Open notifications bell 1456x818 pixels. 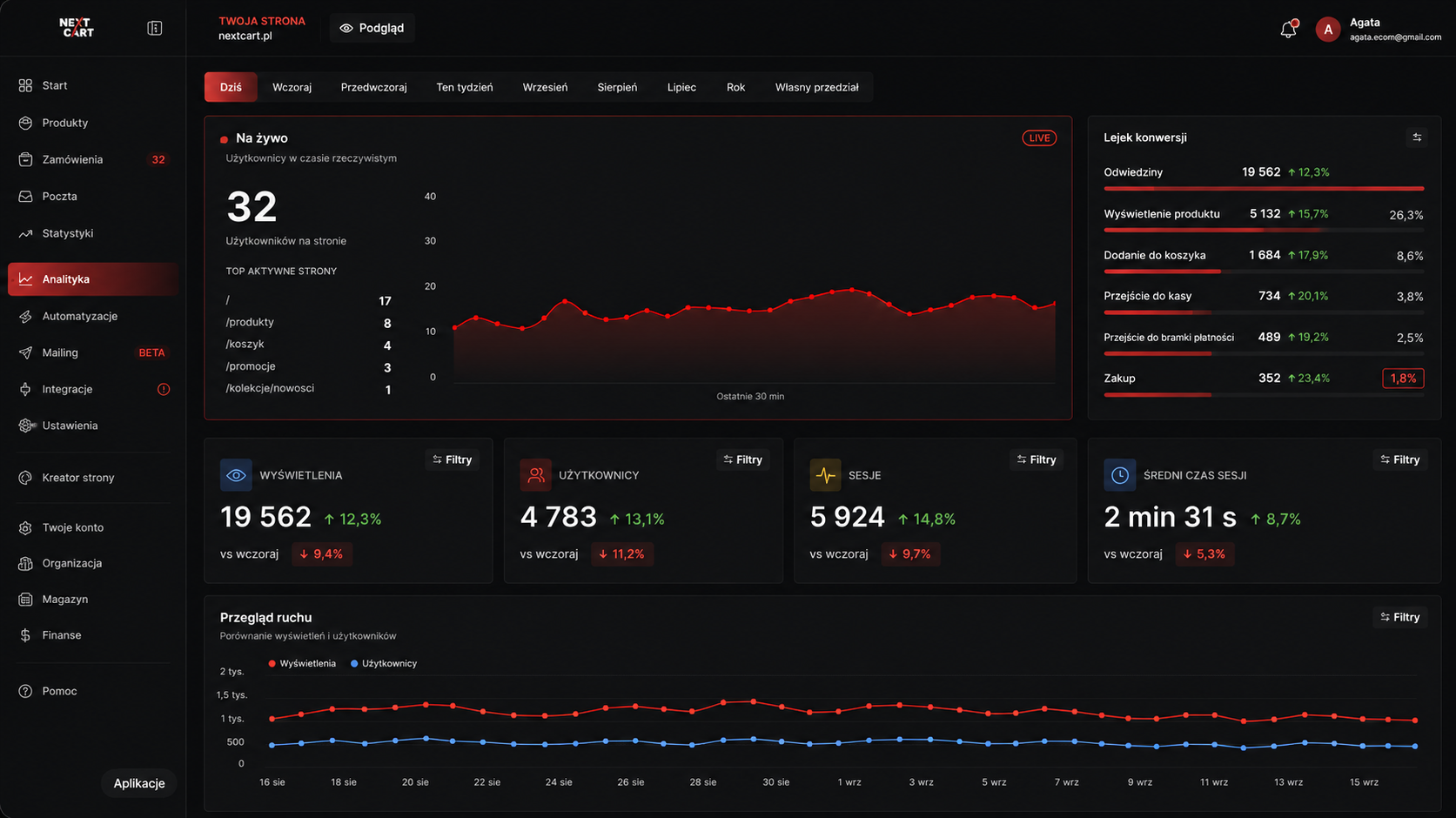[x=1288, y=29]
